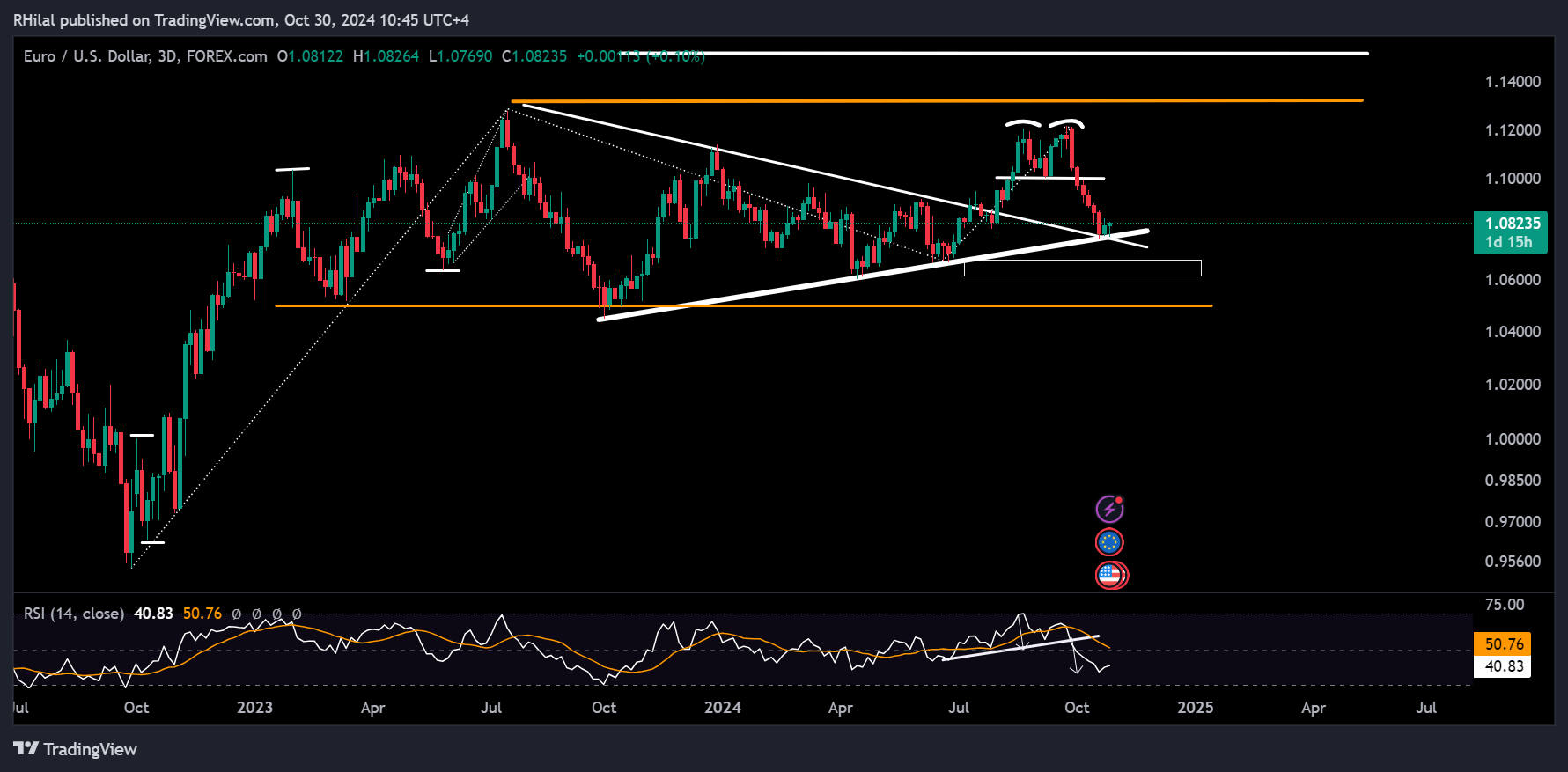The height and width of the screenshot is (772, 1568).
Task: Click the Euro flag economic event icon
Action: (x=1109, y=542)
